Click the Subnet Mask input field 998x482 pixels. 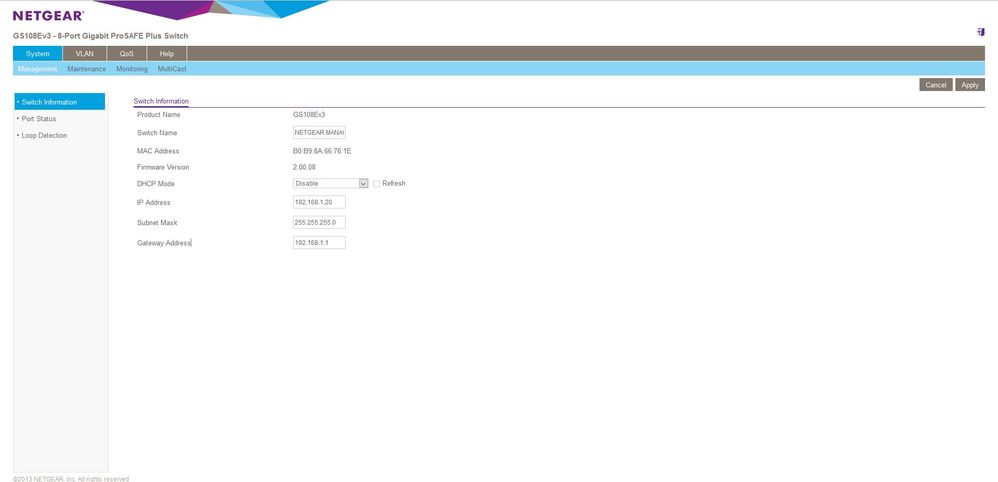[320, 223]
